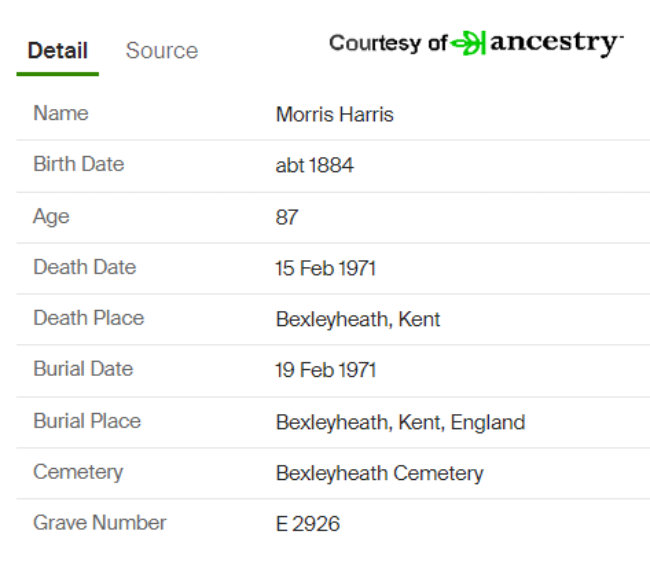Click the Cemetery row label
Image resolution: width=650 pixels, height=575 pixels.
point(78,472)
